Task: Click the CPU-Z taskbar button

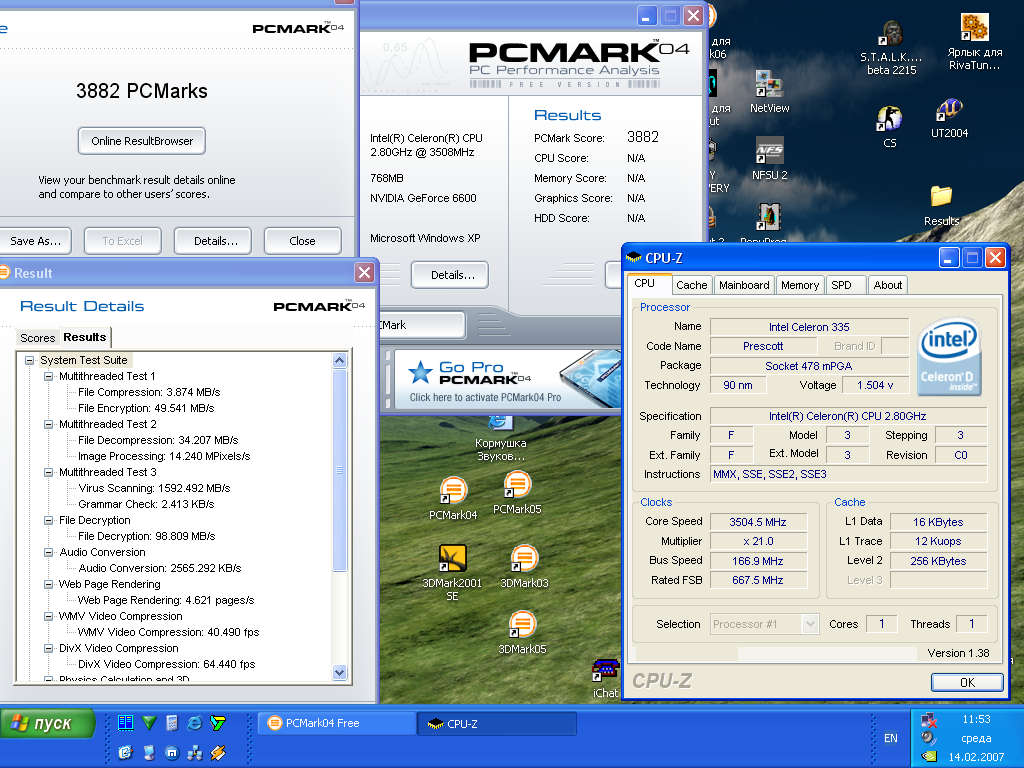Action: pos(498,723)
